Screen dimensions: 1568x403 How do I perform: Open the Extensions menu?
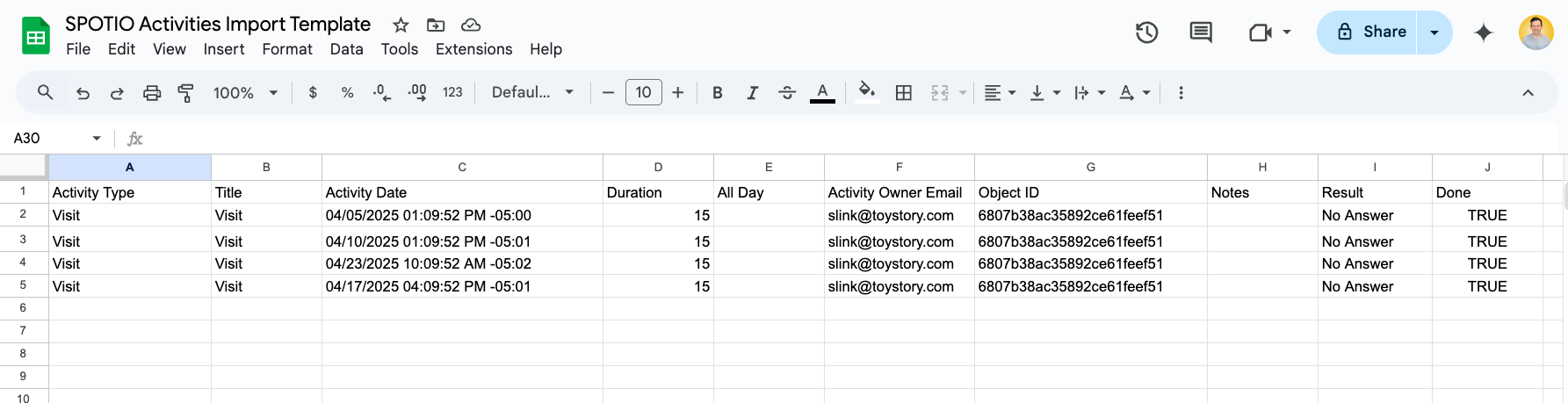(474, 49)
